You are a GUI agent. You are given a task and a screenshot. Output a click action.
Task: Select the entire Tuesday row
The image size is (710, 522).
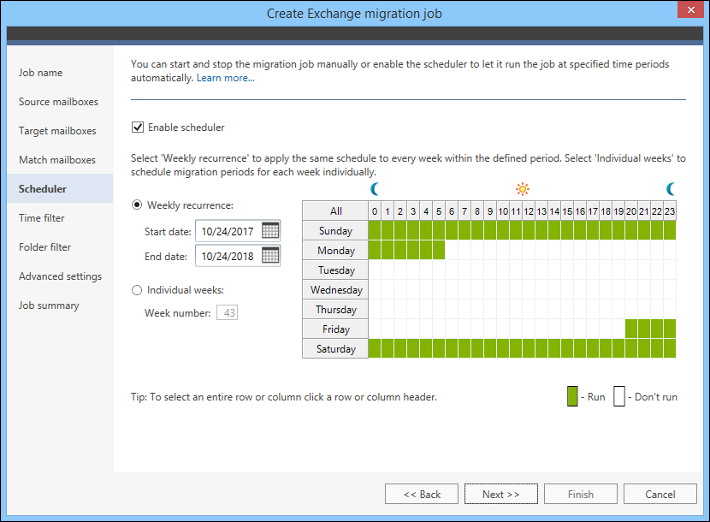[336, 270]
